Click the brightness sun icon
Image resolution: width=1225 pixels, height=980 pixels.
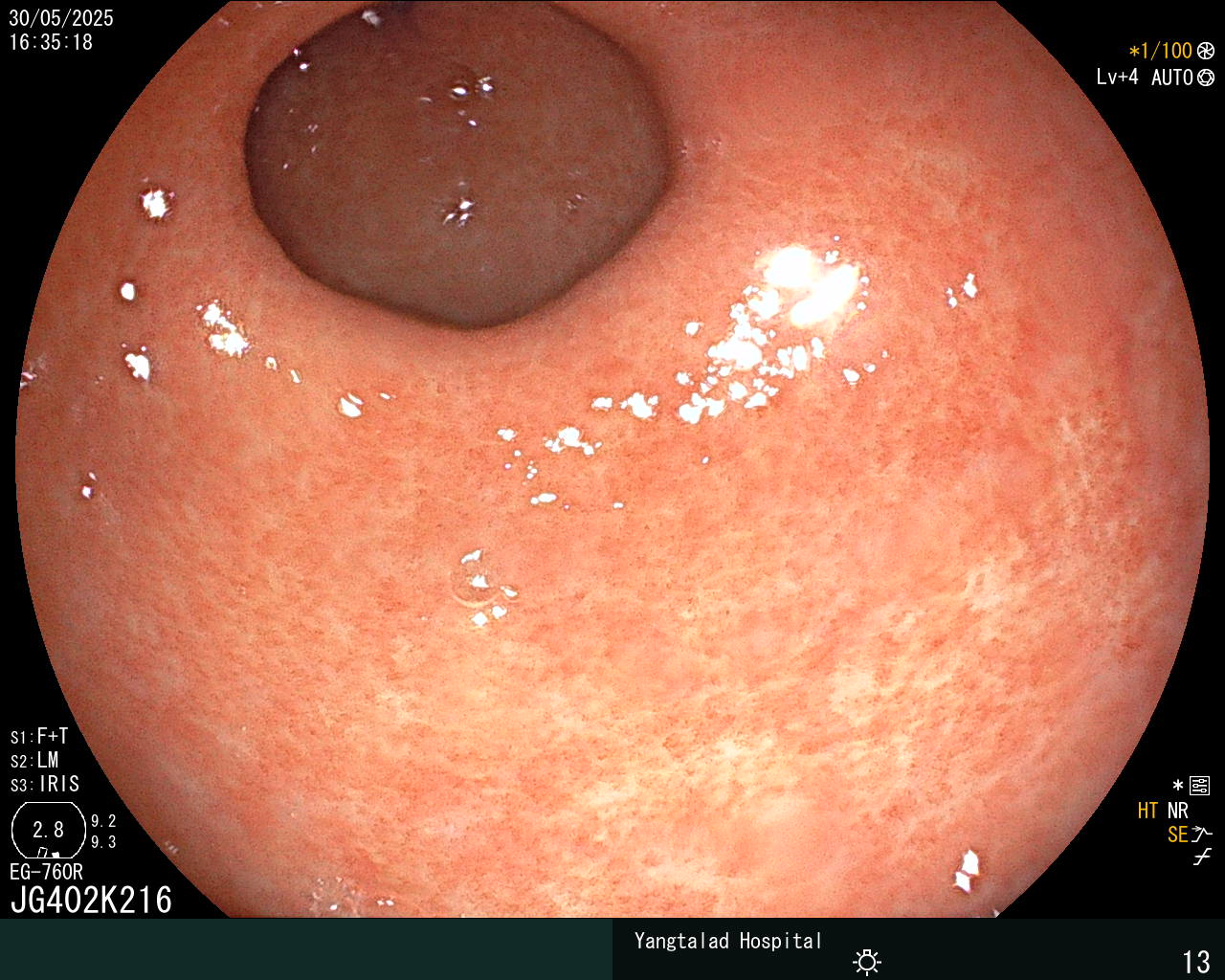867,961
